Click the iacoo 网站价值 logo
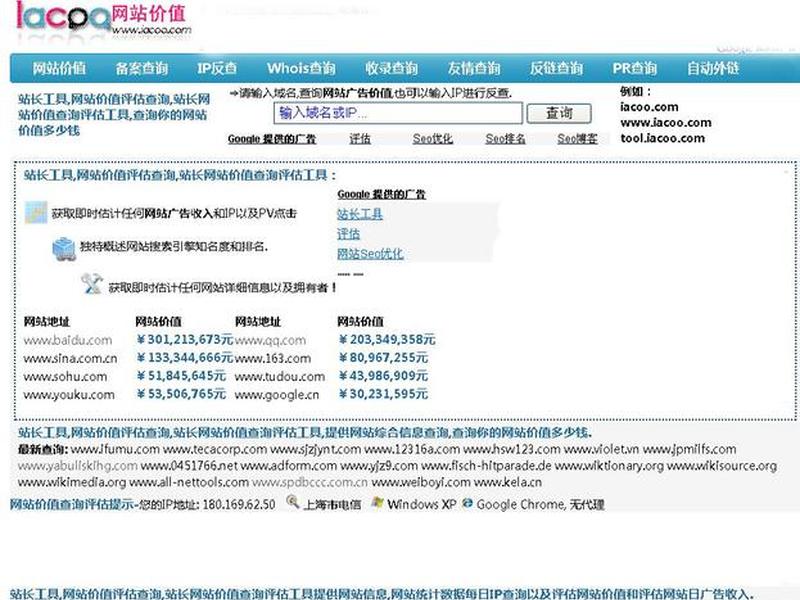The width and height of the screenshot is (800, 600). 104,20
